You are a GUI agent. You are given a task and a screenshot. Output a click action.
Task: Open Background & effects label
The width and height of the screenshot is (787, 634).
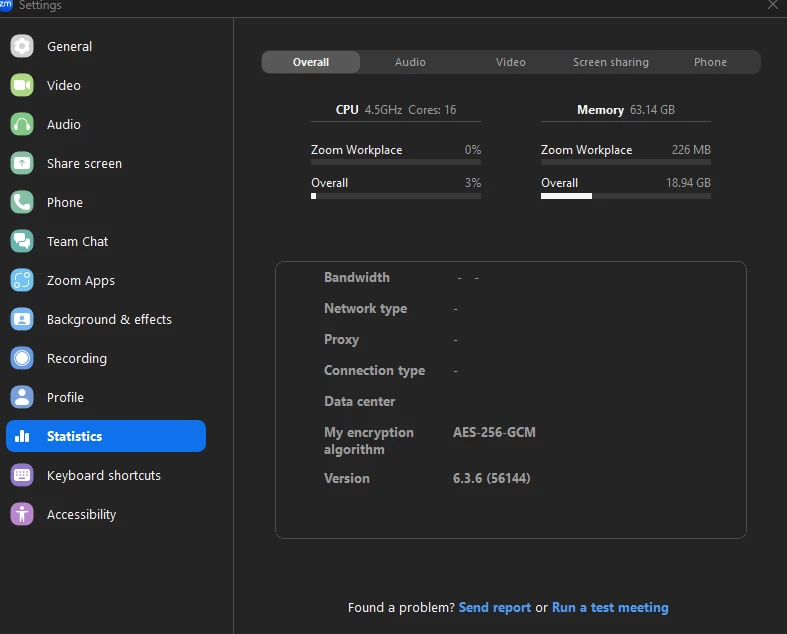(x=109, y=319)
